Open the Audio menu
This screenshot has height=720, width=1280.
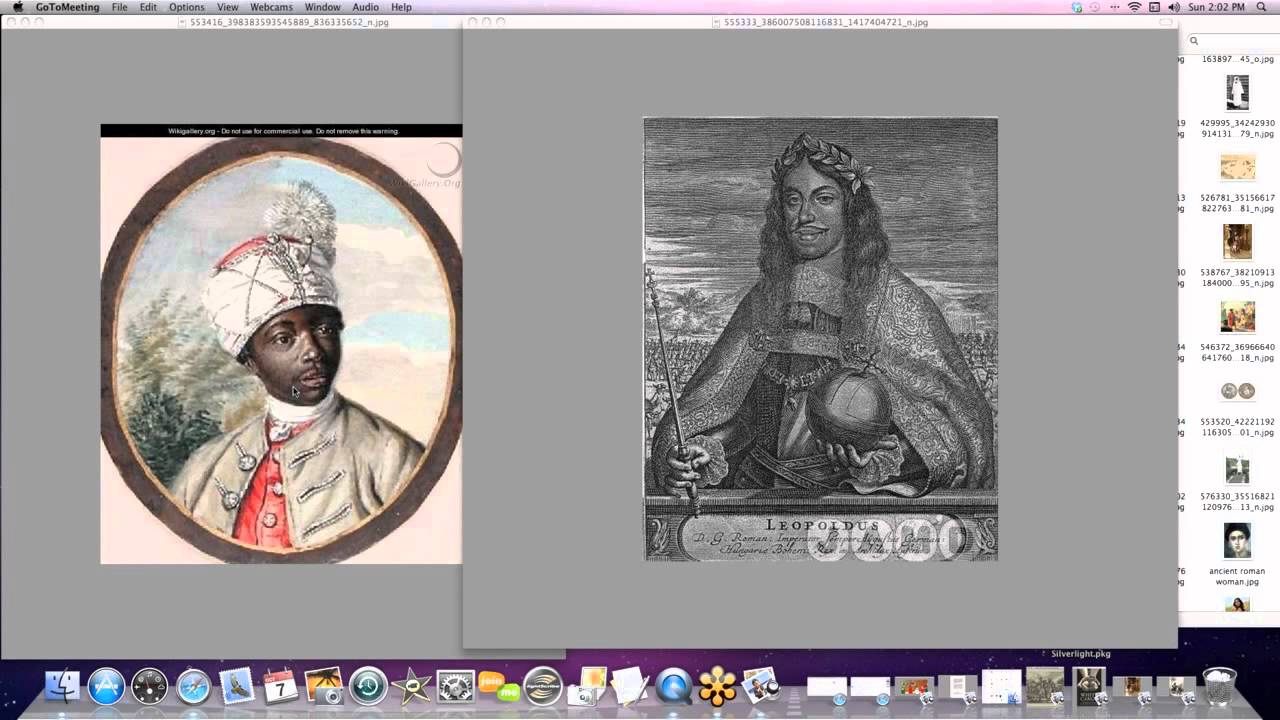(x=366, y=7)
